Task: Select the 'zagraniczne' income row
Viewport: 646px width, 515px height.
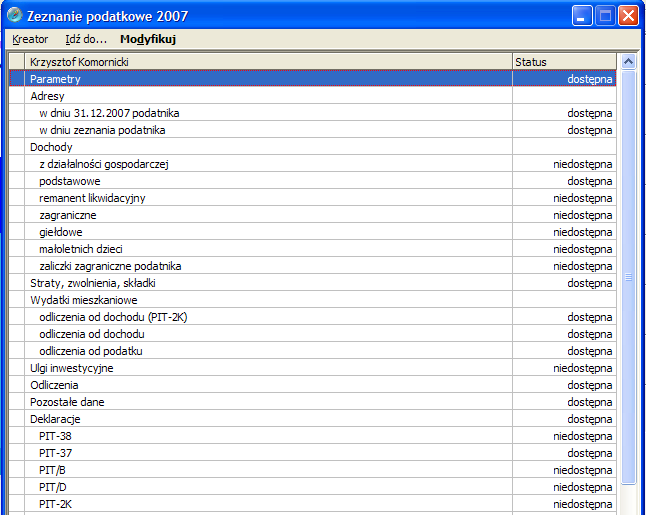Action: coord(313,215)
